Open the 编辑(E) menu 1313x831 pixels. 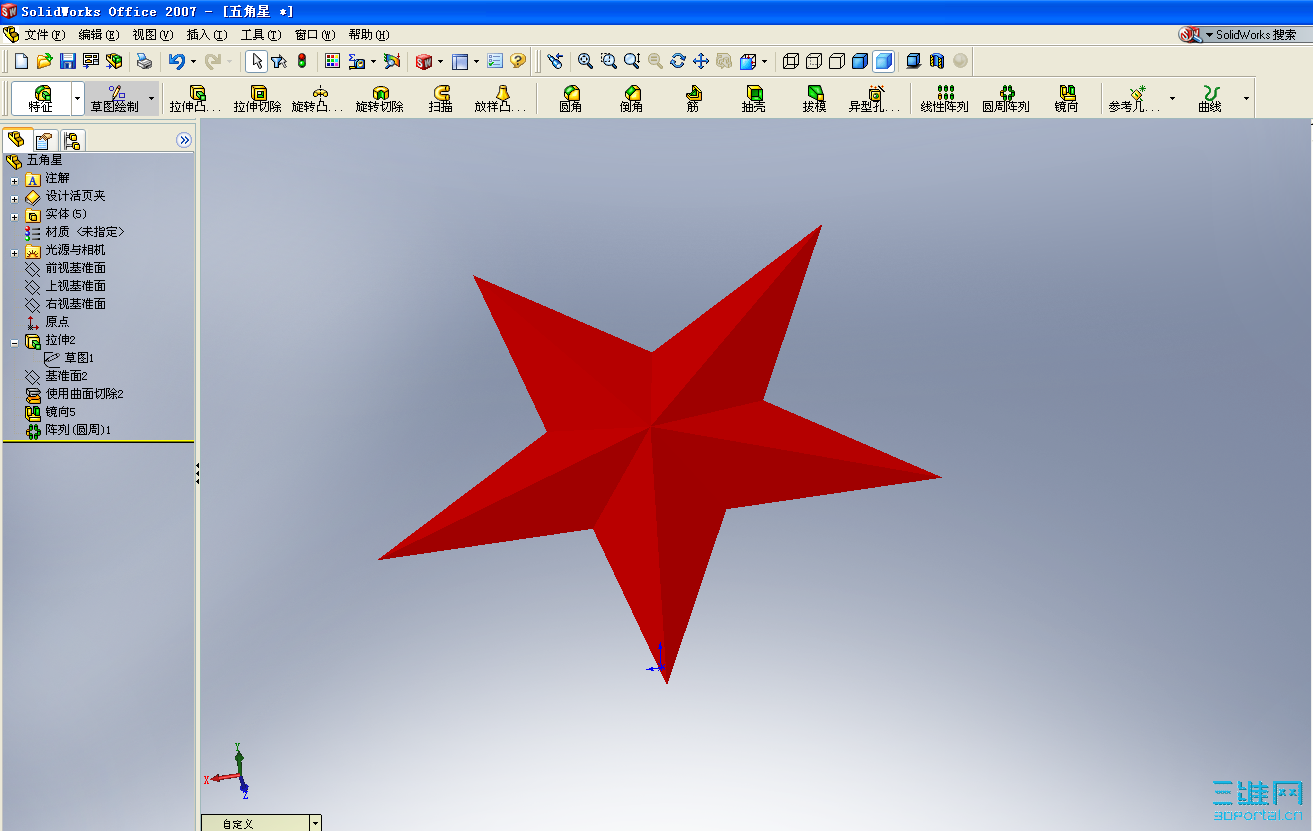tap(99, 34)
